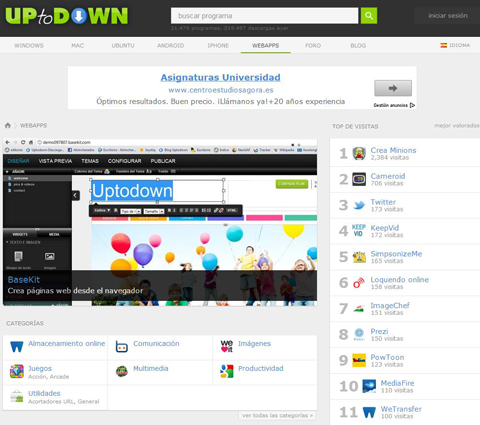480x425 pixels.
Task: Open the Prezi link
Action: pyautogui.click(x=379, y=331)
